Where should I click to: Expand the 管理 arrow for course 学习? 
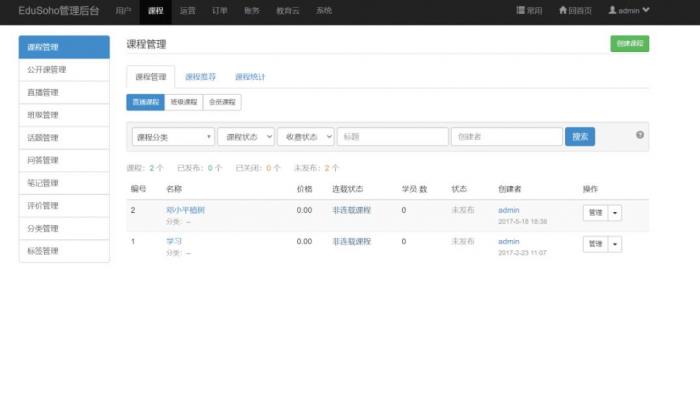tap(614, 244)
